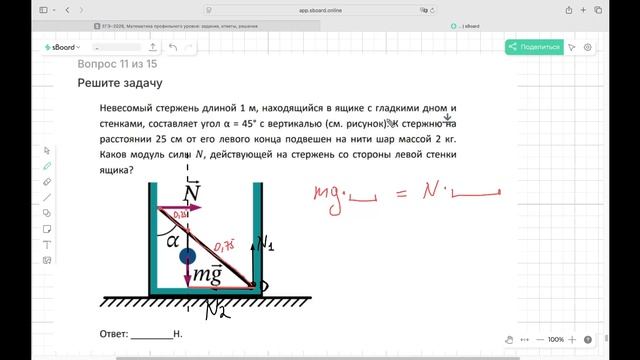
Task: Expand the Safari sidebar dropdown chevron
Action: 54,10
